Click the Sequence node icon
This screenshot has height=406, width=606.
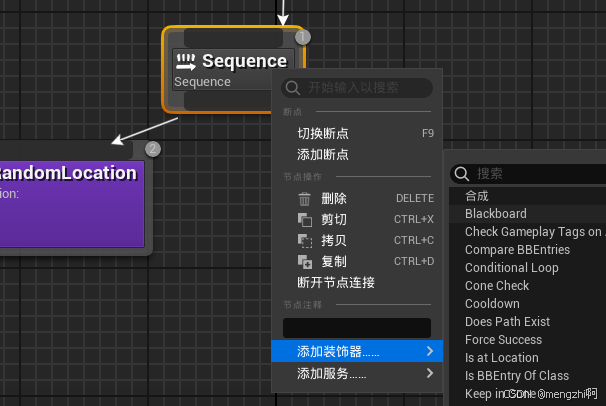(x=186, y=62)
